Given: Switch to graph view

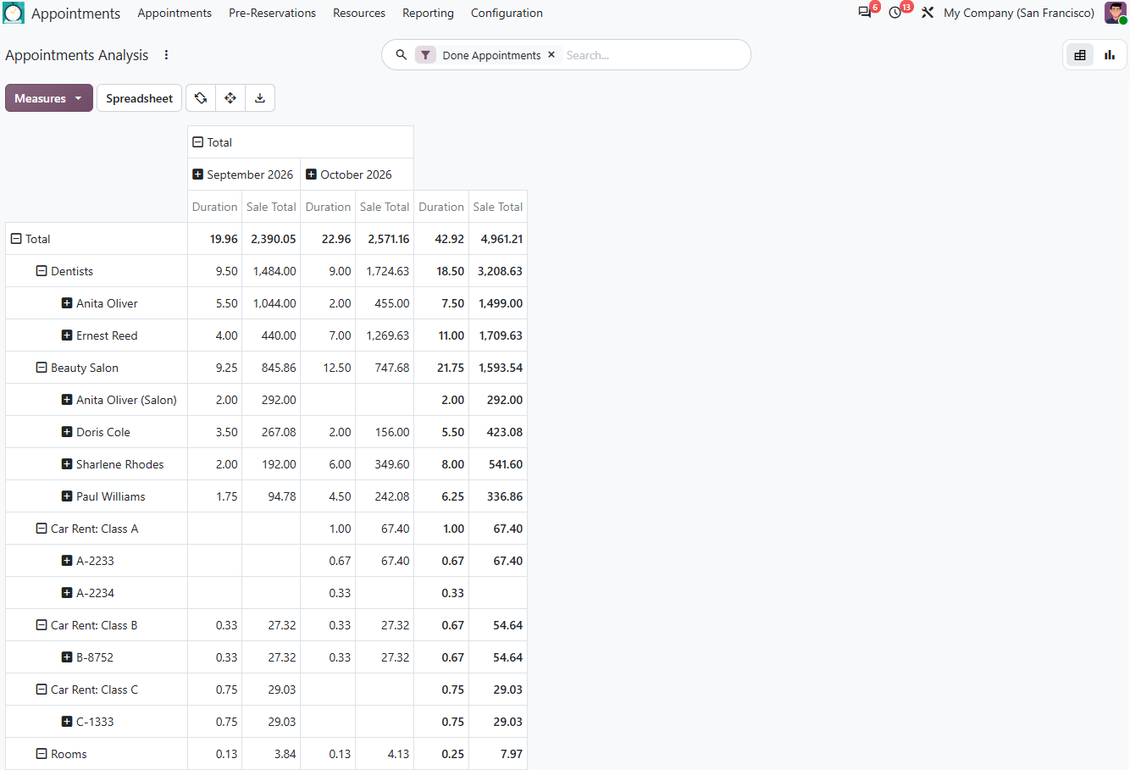Looking at the screenshot, I should tap(1110, 55).
